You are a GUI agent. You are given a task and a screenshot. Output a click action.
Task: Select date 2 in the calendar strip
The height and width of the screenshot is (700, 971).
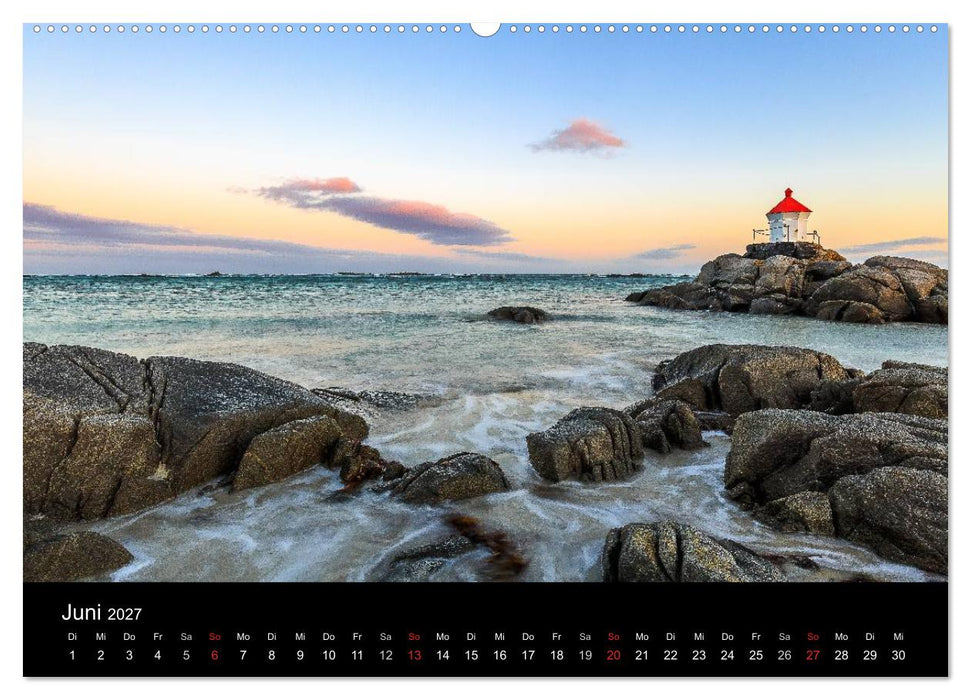tap(101, 655)
